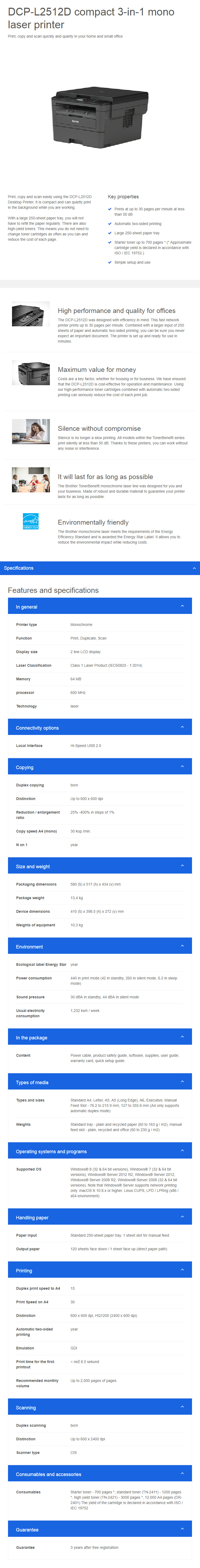This screenshot has height=1568, width=200.
Task: Collapse Operating systems and programs chevron
Action: tap(182, 1151)
